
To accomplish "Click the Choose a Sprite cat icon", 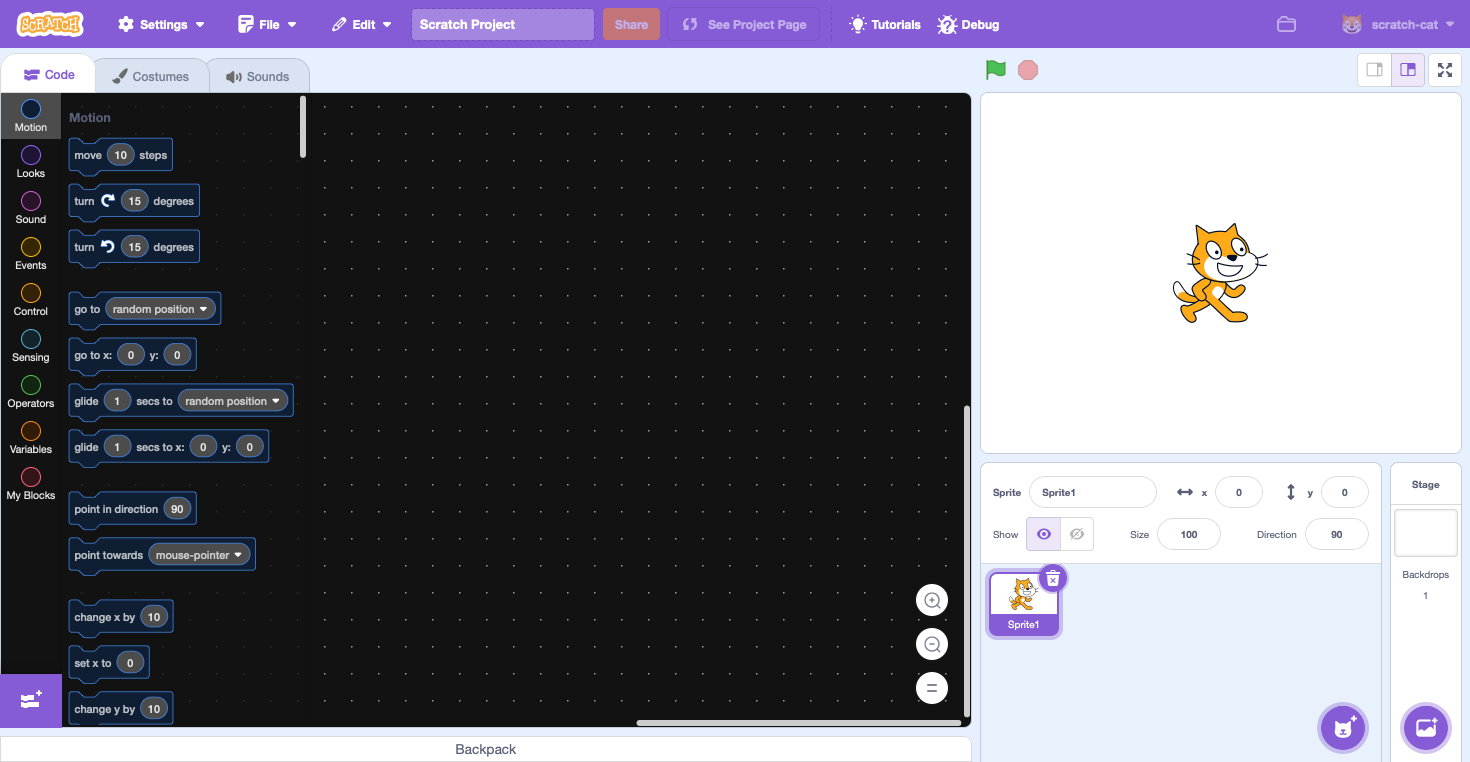I will (x=1342, y=728).
